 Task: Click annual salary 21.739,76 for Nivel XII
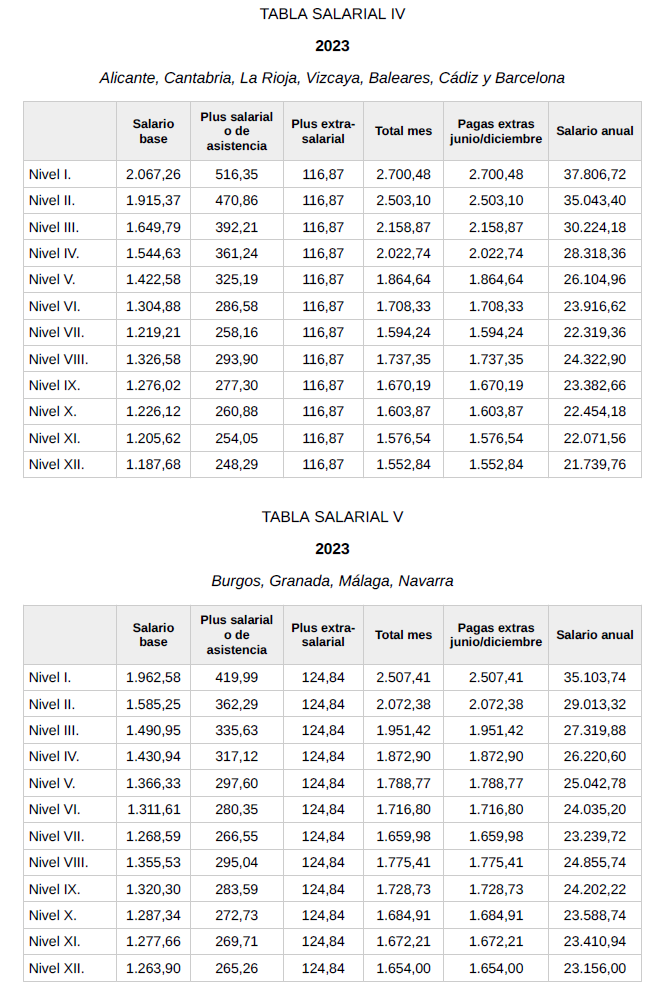tap(595, 464)
